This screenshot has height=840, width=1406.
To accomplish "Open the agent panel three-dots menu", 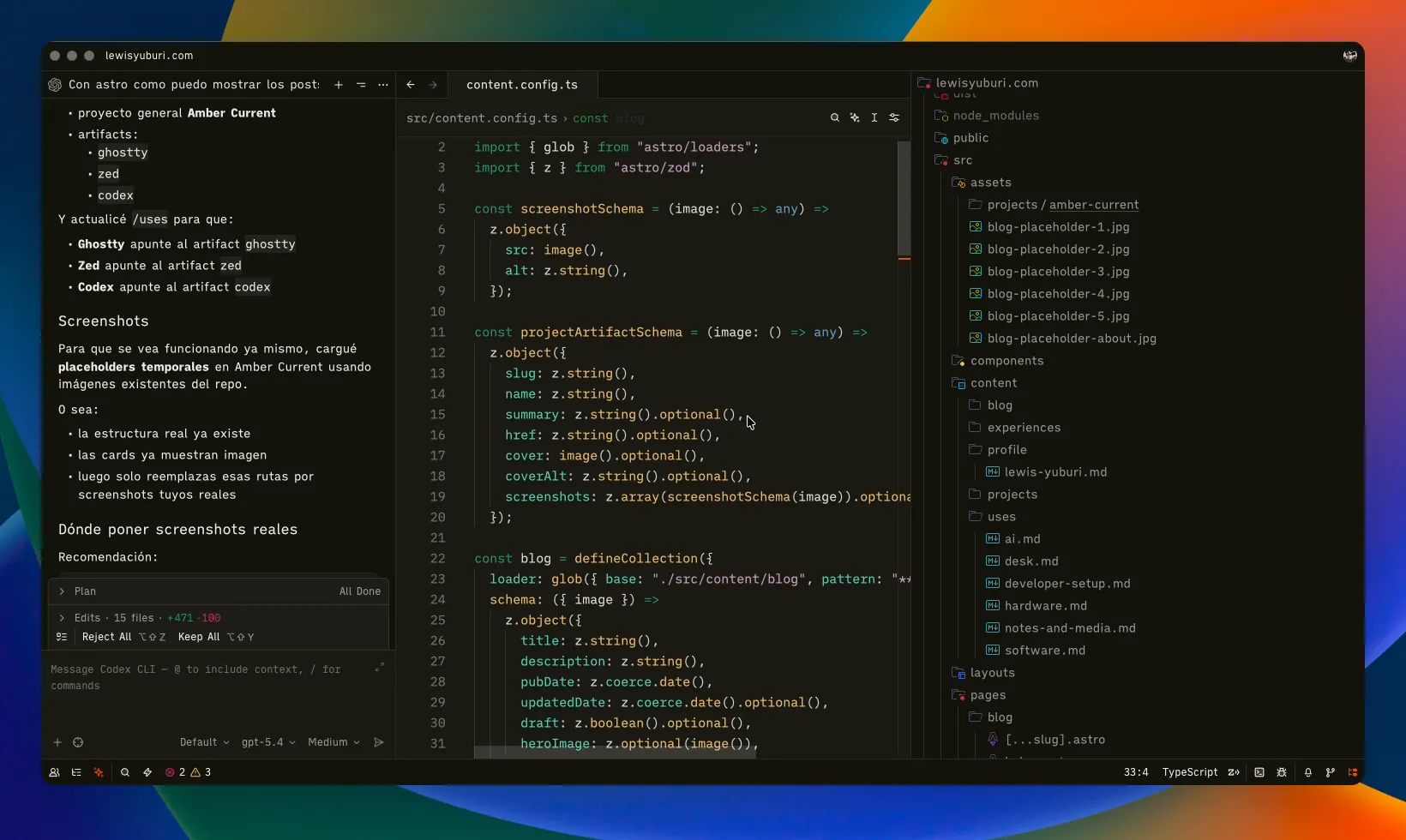I will [383, 85].
